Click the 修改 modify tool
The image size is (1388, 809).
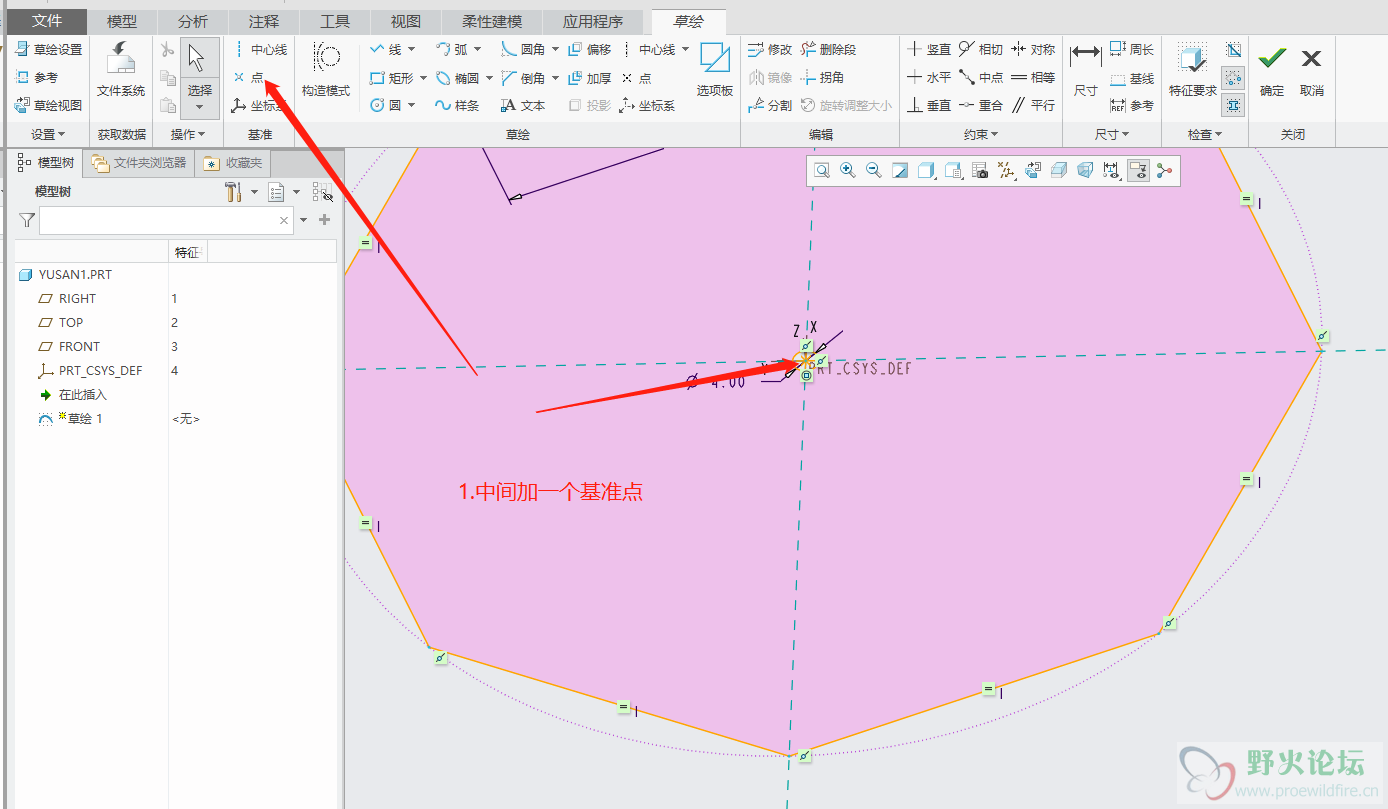coord(770,49)
